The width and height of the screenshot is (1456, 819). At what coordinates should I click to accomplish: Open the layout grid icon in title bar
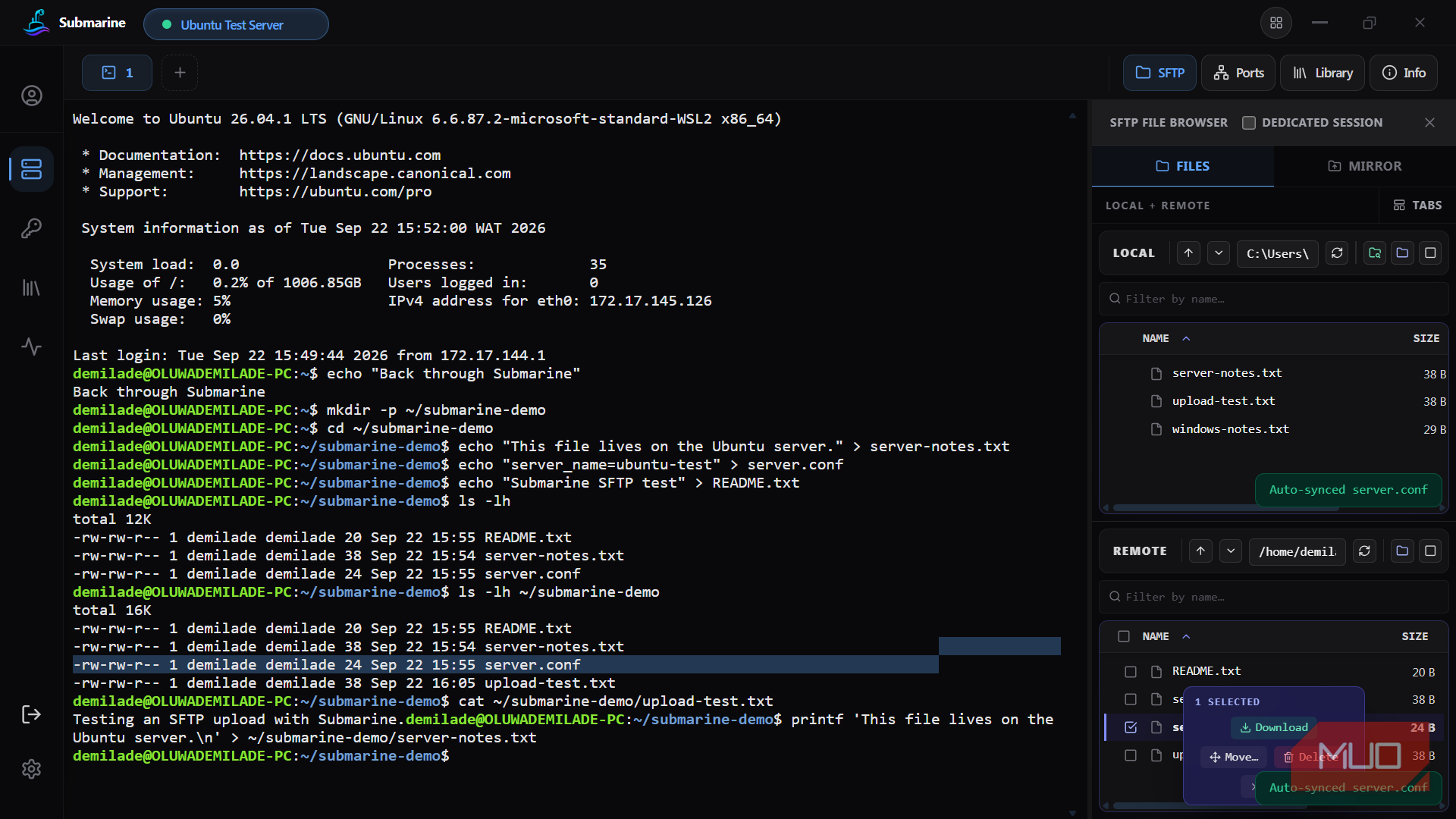(1276, 23)
